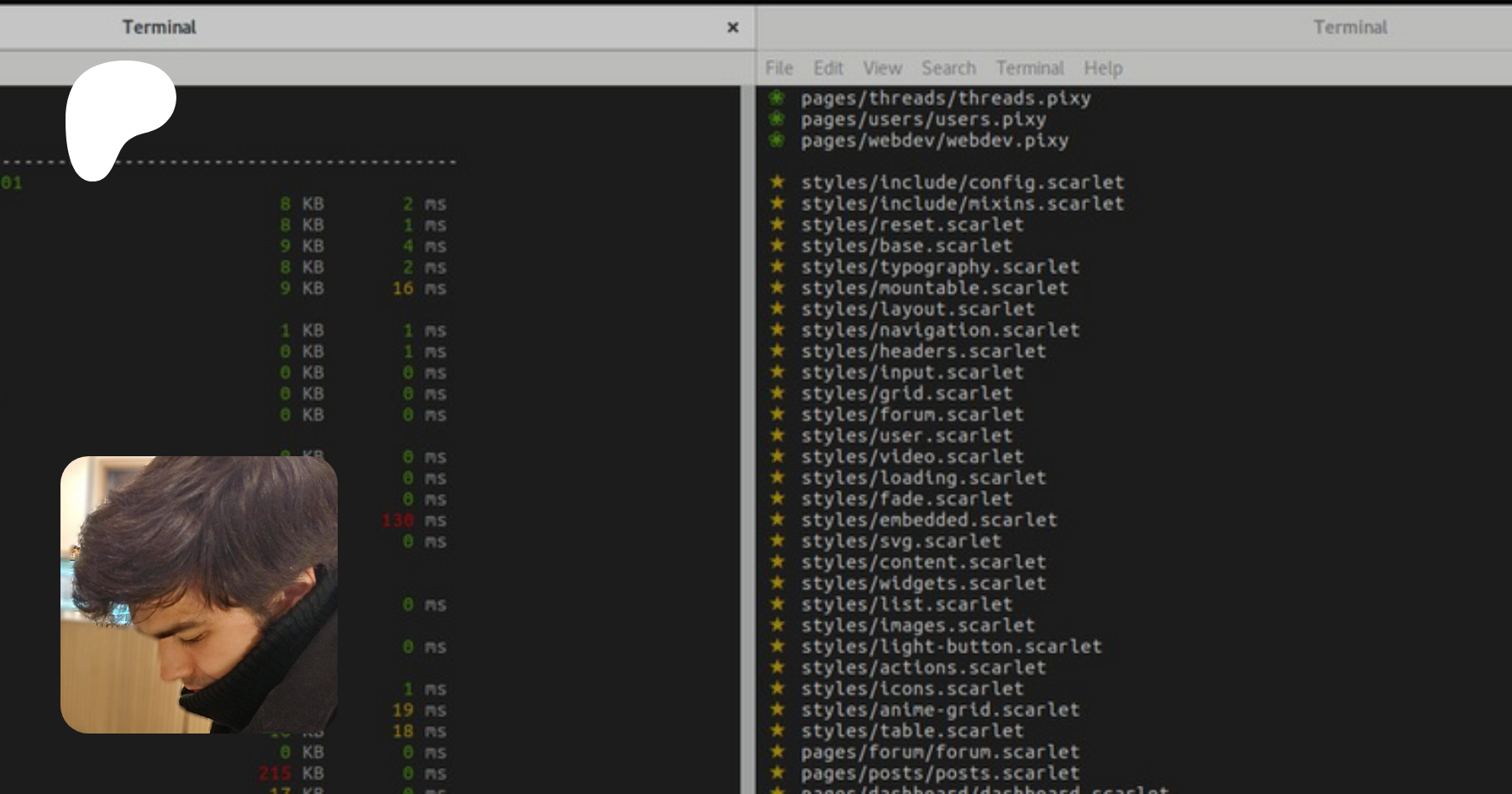Open the Search menu
Viewport: 1512px width, 794px height.
948,68
